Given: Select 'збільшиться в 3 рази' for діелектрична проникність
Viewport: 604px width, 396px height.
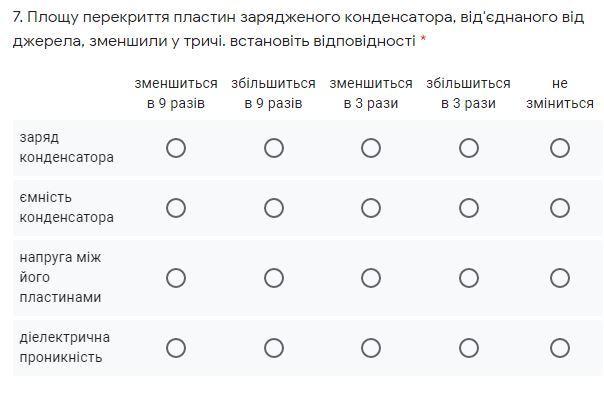Looking at the screenshot, I should coord(469,348).
